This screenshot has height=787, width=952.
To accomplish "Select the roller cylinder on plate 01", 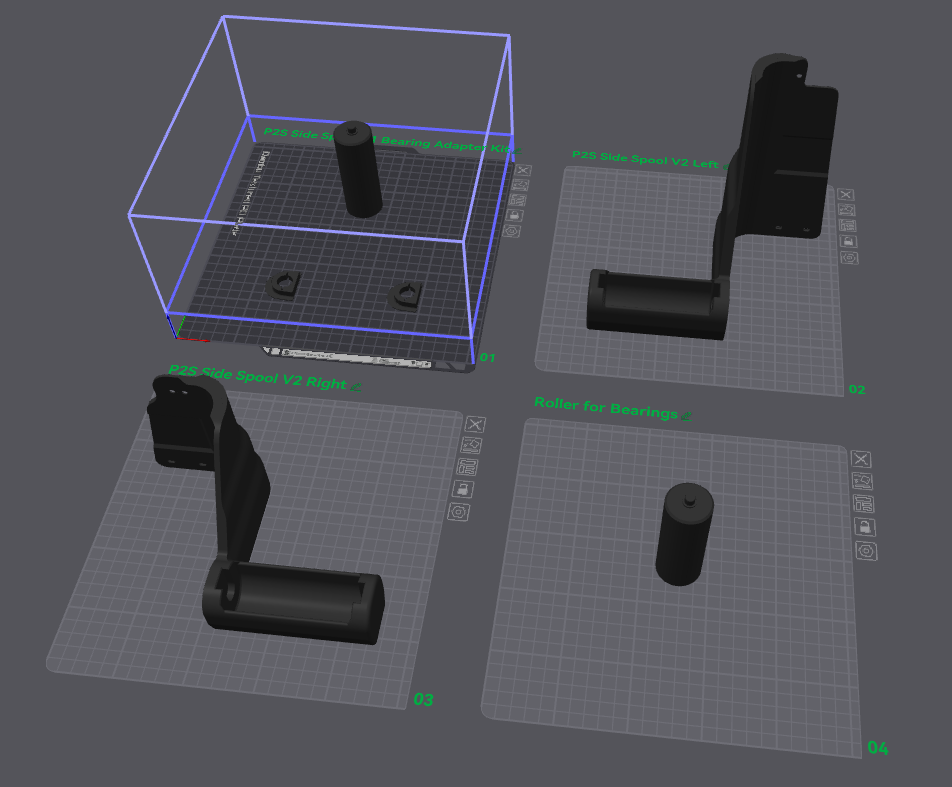I will [x=358, y=169].
